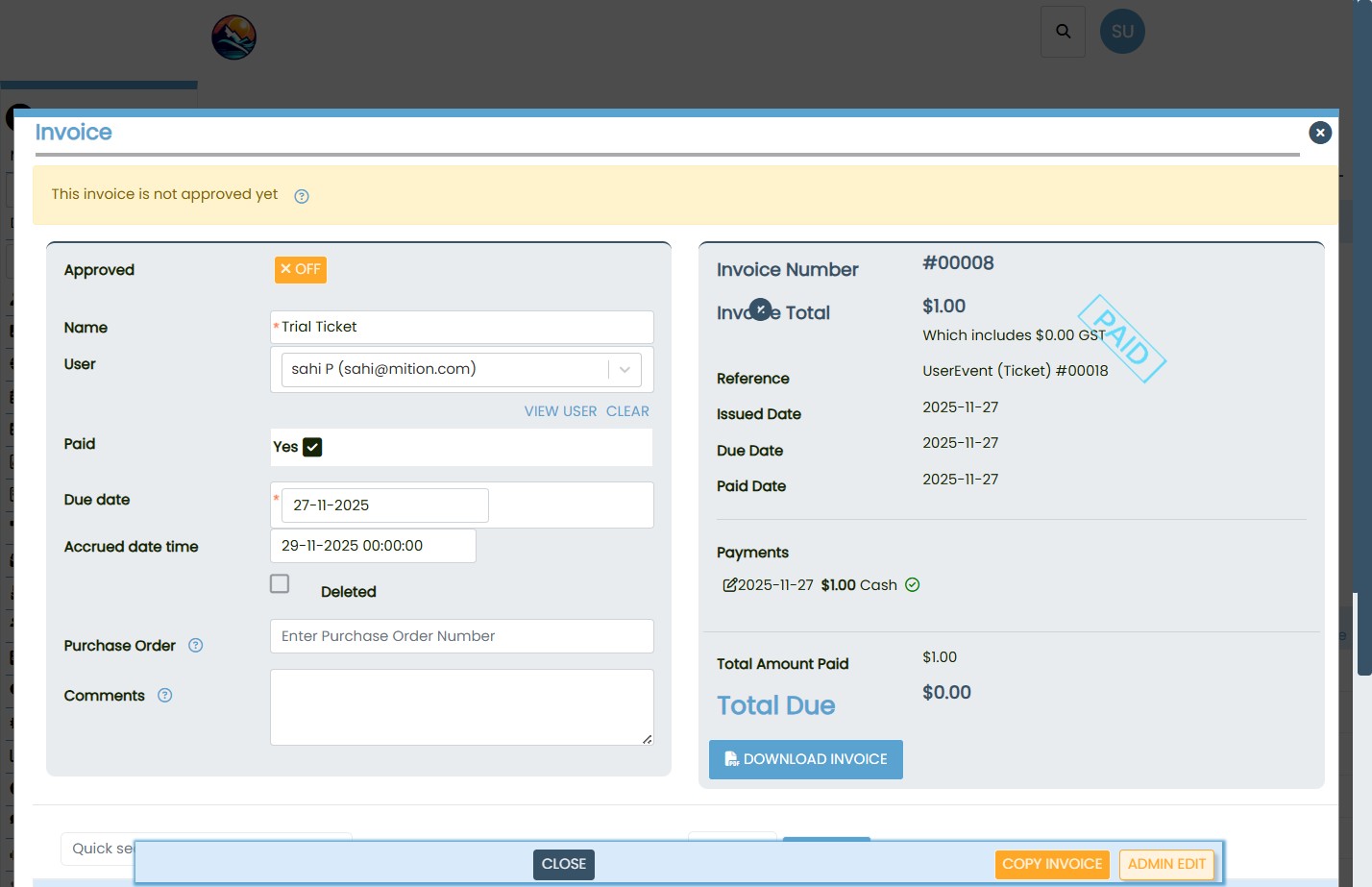
Task: Open the SU user avatar menu
Action: pyautogui.click(x=1122, y=32)
